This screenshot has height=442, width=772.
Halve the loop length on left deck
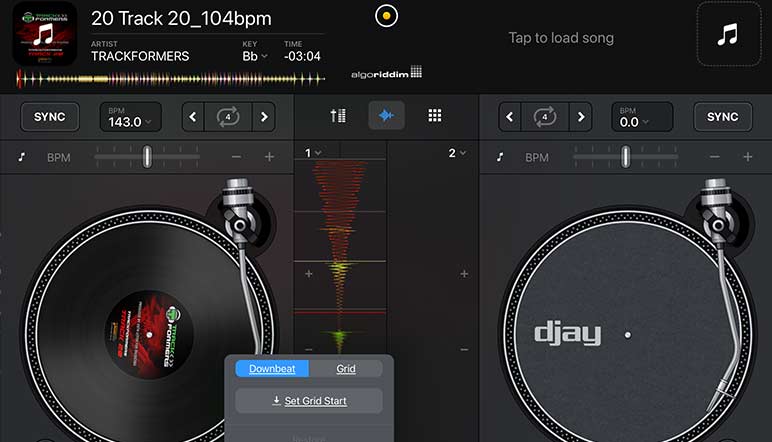[x=193, y=117]
